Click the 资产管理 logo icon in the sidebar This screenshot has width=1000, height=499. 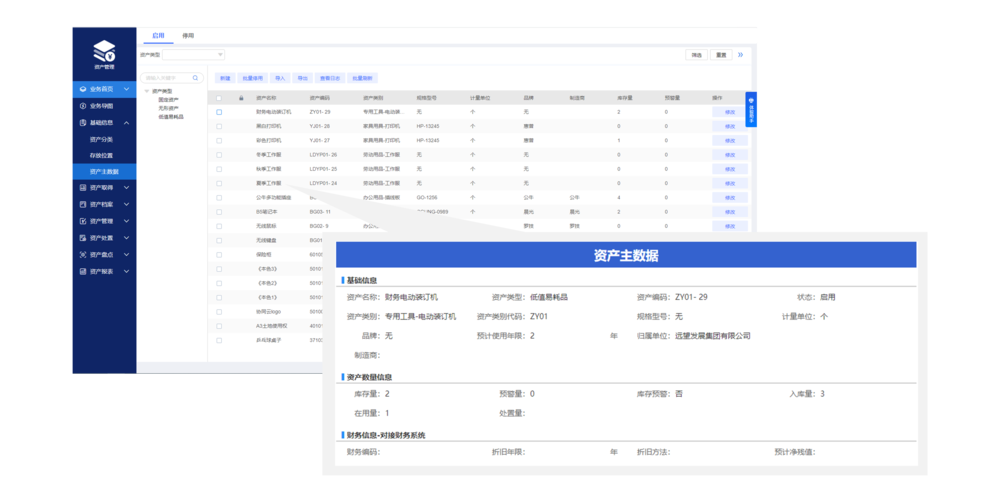[104, 51]
